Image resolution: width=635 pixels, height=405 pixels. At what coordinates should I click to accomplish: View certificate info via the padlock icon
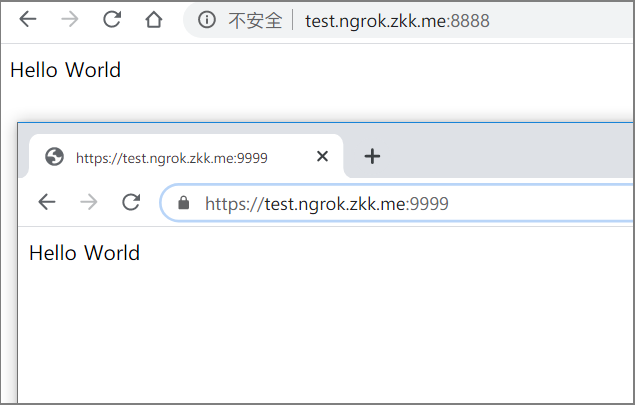(183, 204)
